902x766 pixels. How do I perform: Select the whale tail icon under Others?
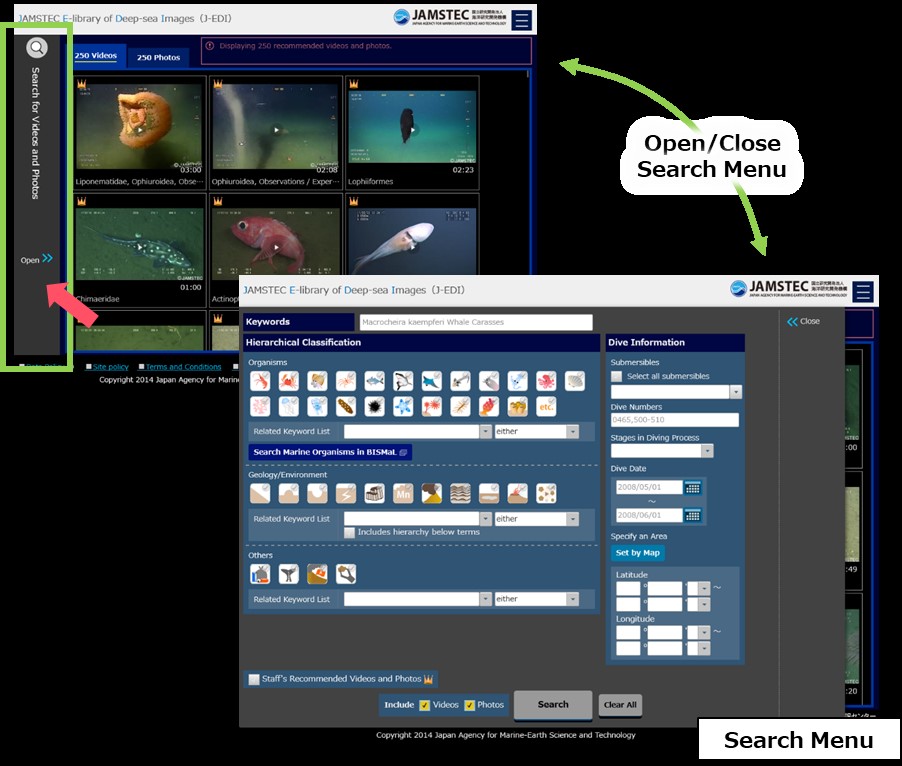[x=289, y=574]
